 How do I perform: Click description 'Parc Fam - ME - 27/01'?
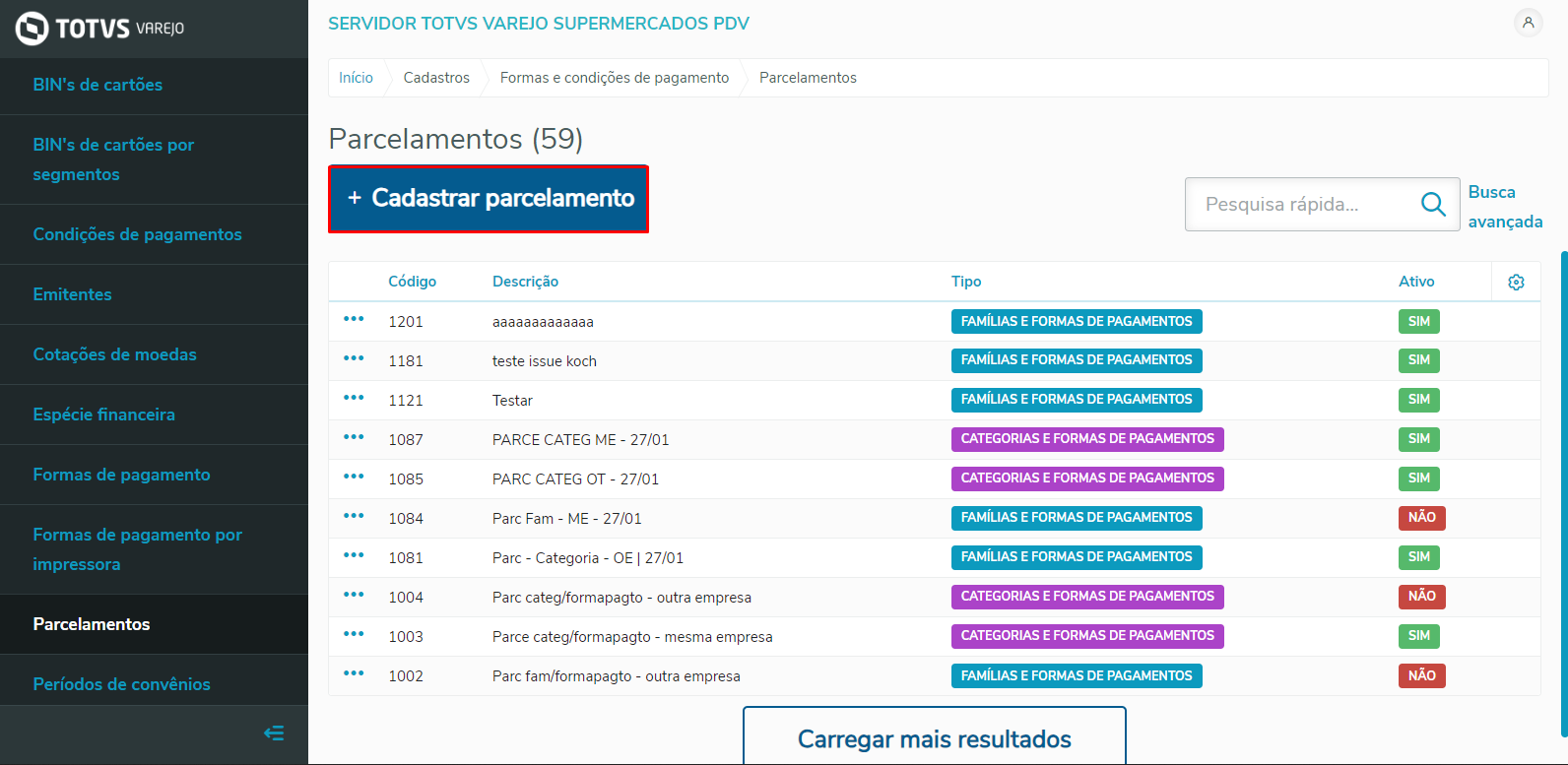pyautogui.click(x=566, y=519)
